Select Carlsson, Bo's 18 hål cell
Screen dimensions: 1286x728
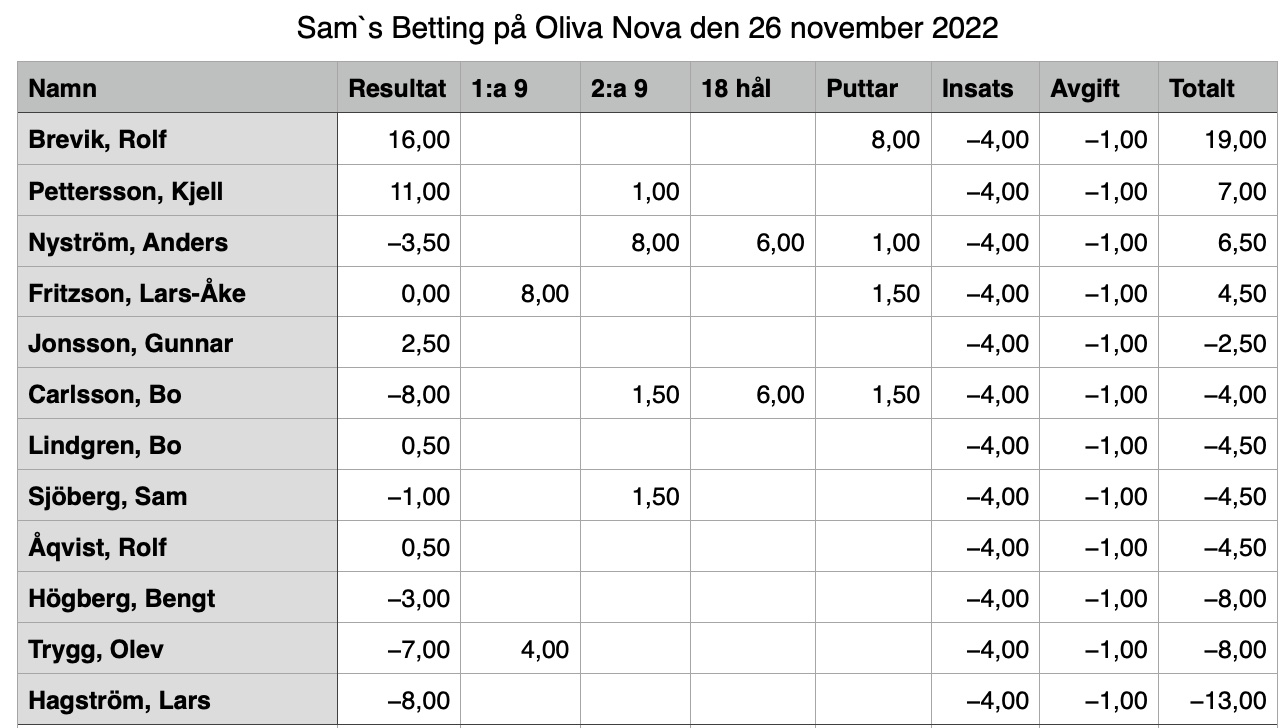(x=752, y=395)
